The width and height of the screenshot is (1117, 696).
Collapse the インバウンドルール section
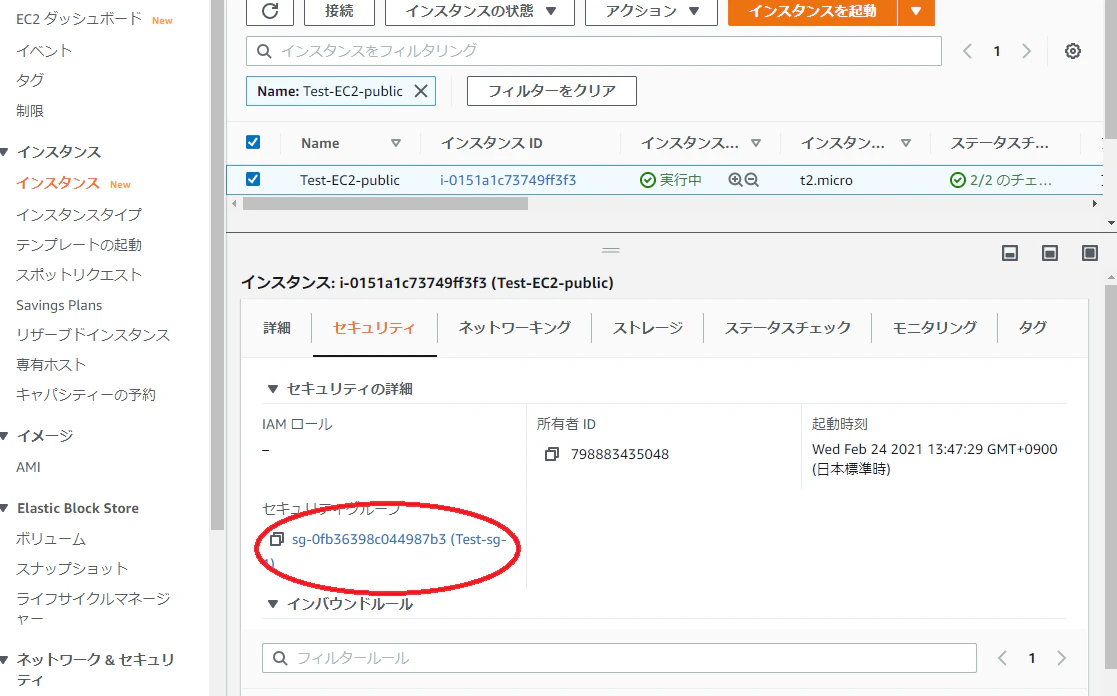pos(272,604)
